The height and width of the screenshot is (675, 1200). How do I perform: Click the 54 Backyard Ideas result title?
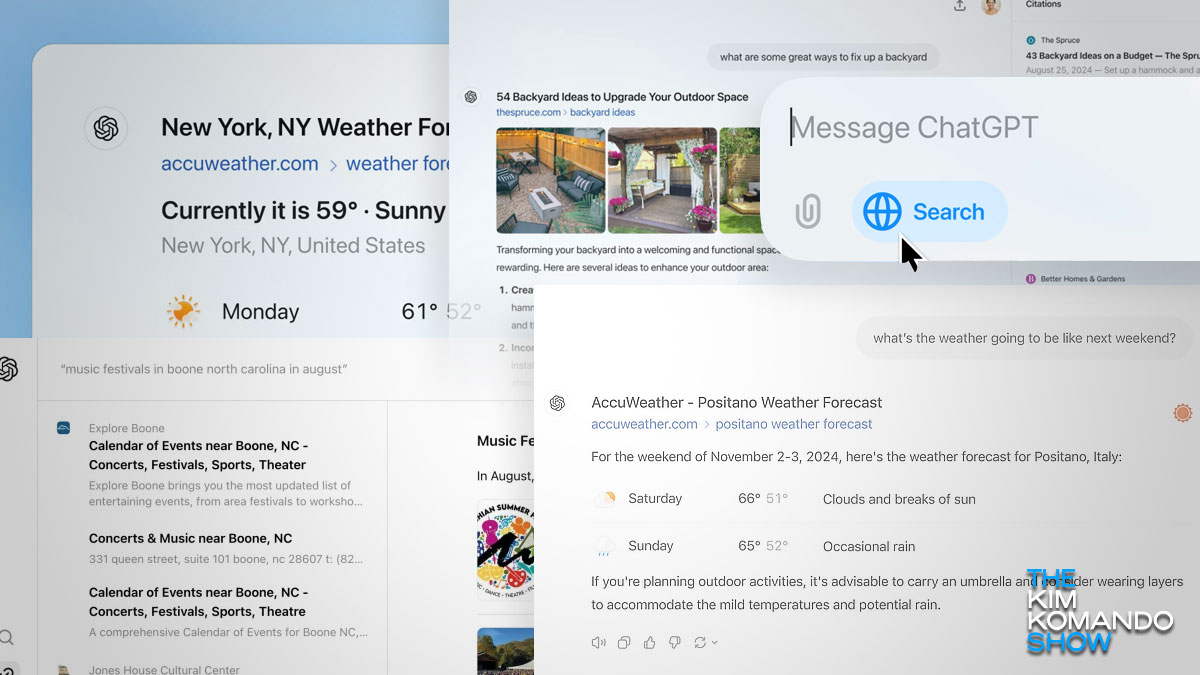point(622,97)
